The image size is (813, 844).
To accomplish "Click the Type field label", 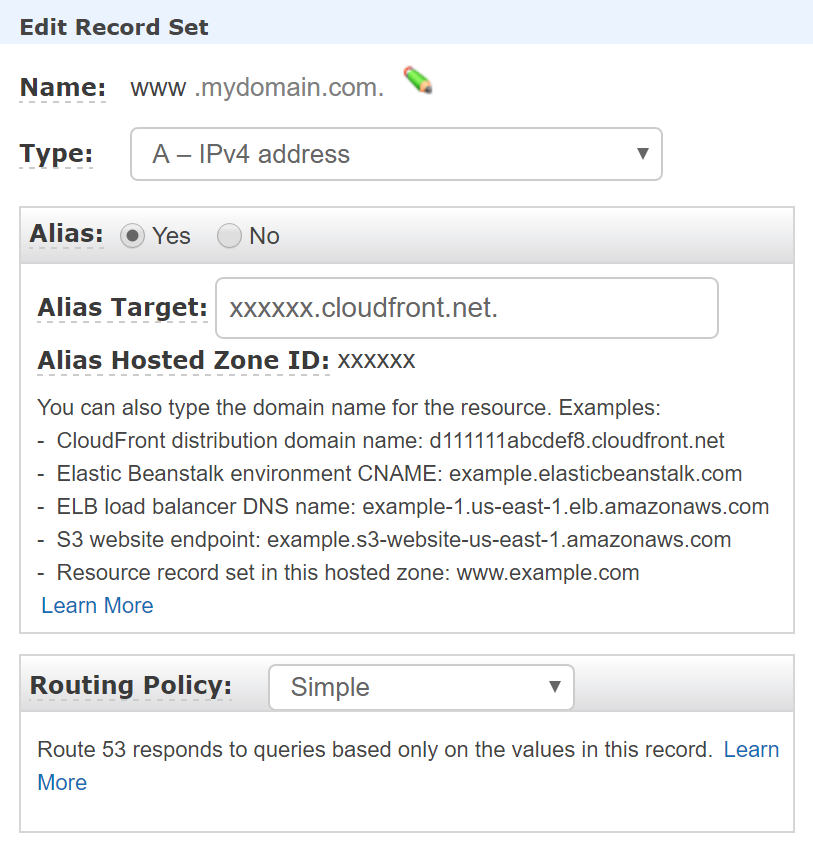I will tap(56, 154).
